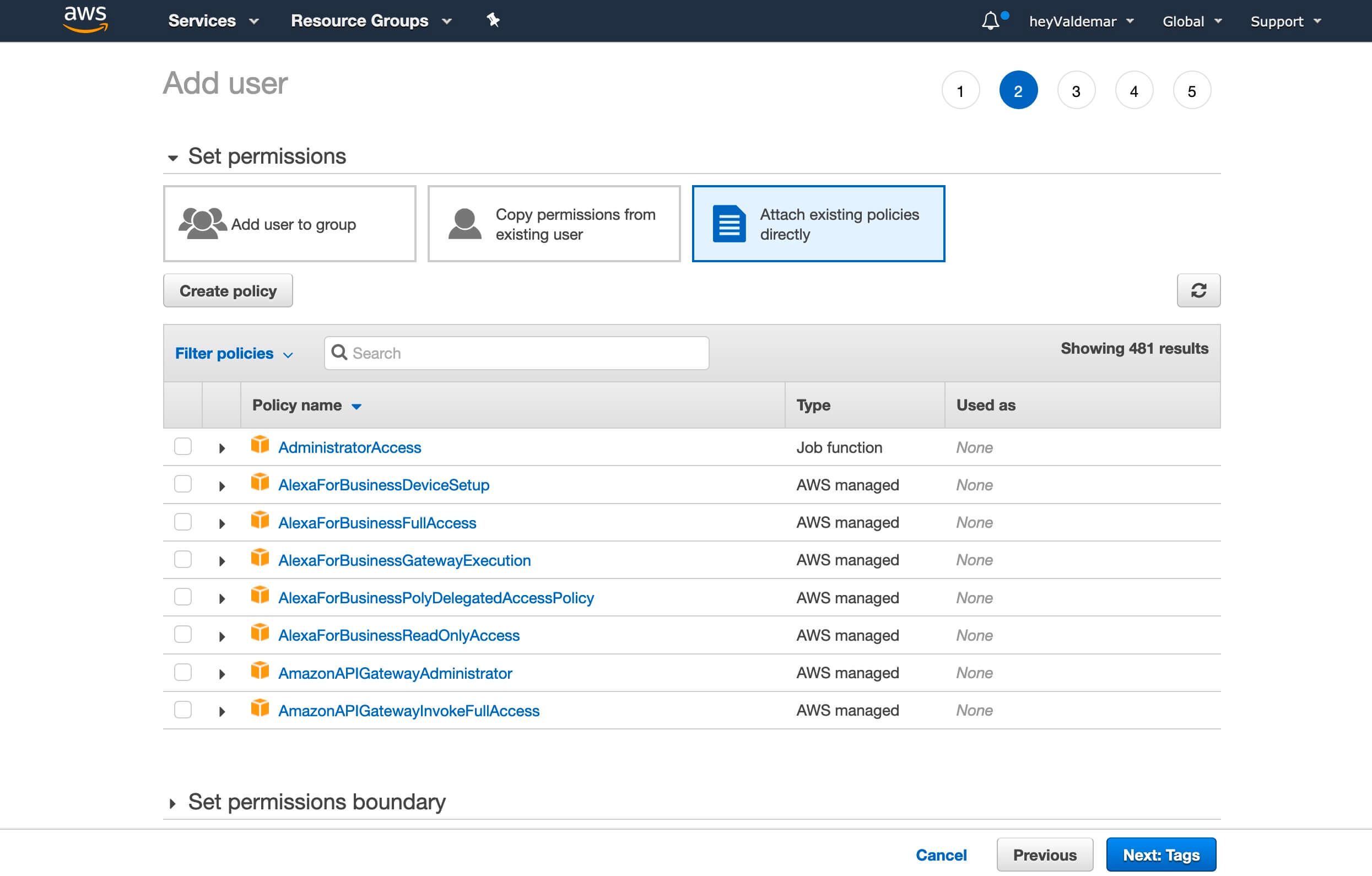
Task: Click the Add user to group icon
Action: point(200,222)
